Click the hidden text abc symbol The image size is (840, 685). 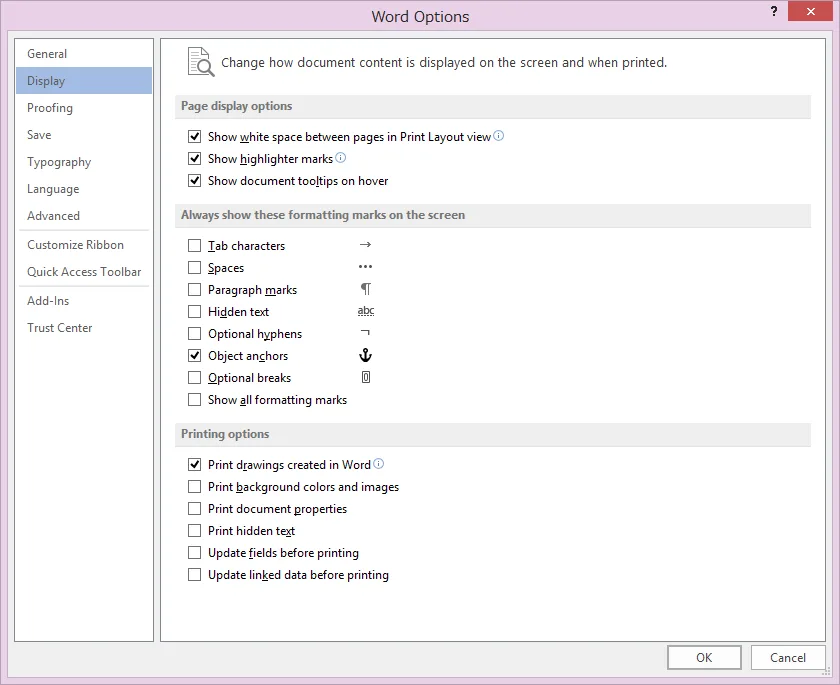point(366,311)
